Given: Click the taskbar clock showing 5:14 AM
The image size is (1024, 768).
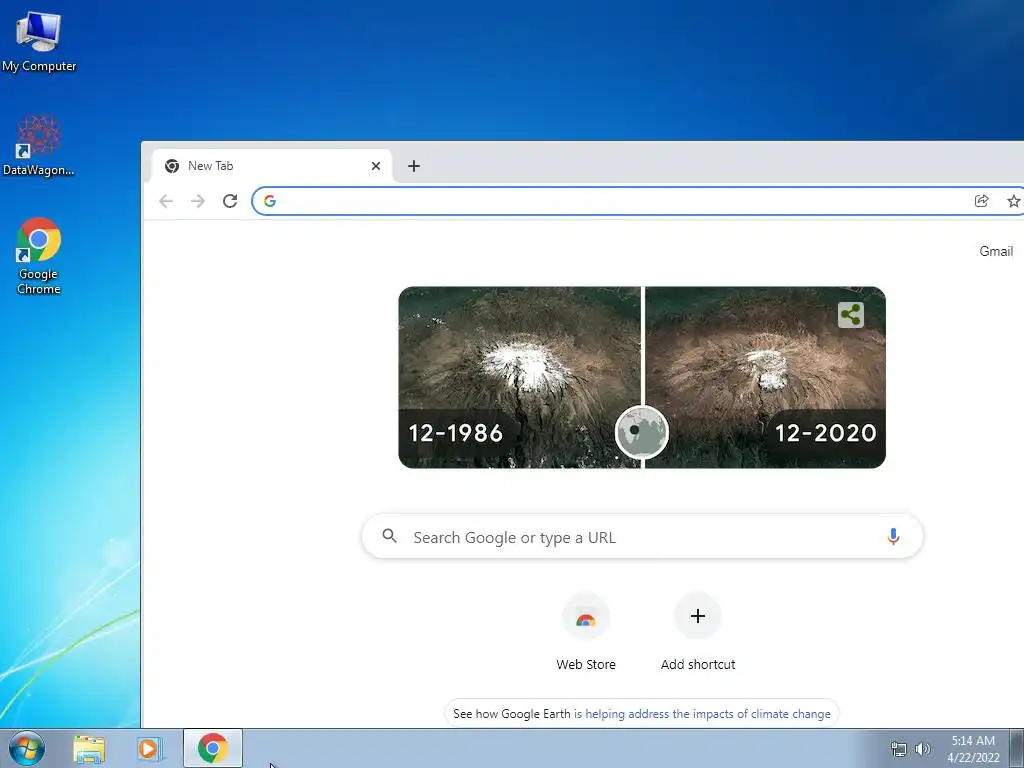Looking at the screenshot, I should point(973,749).
